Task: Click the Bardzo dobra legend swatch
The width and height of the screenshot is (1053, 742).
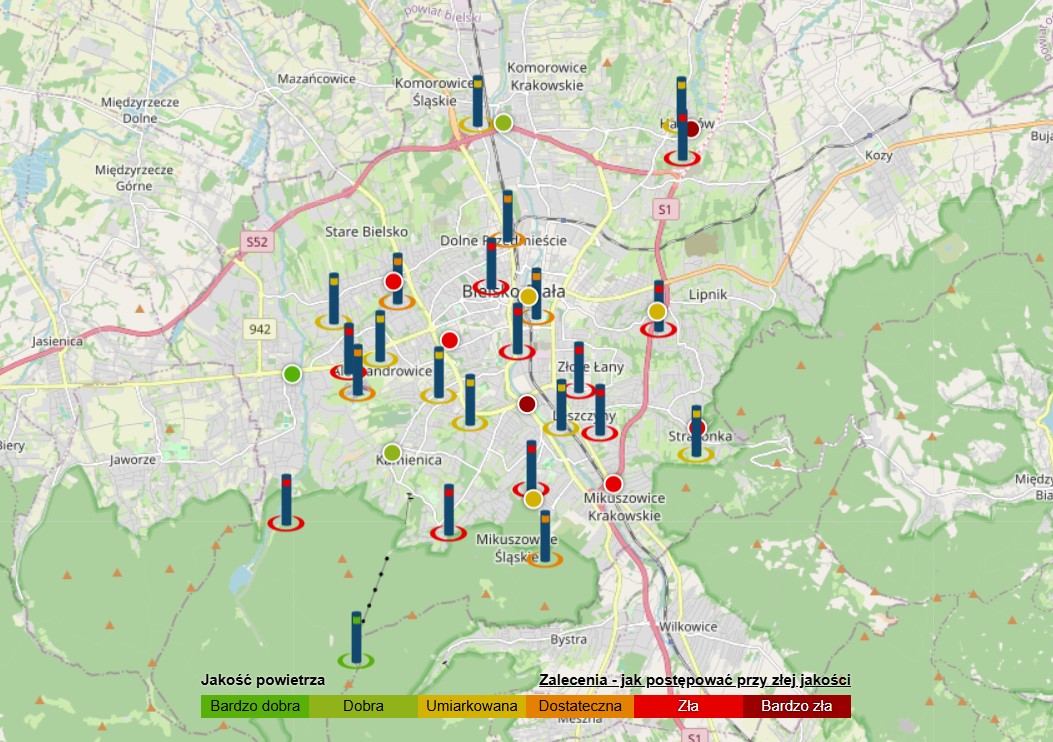Action: (255, 706)
